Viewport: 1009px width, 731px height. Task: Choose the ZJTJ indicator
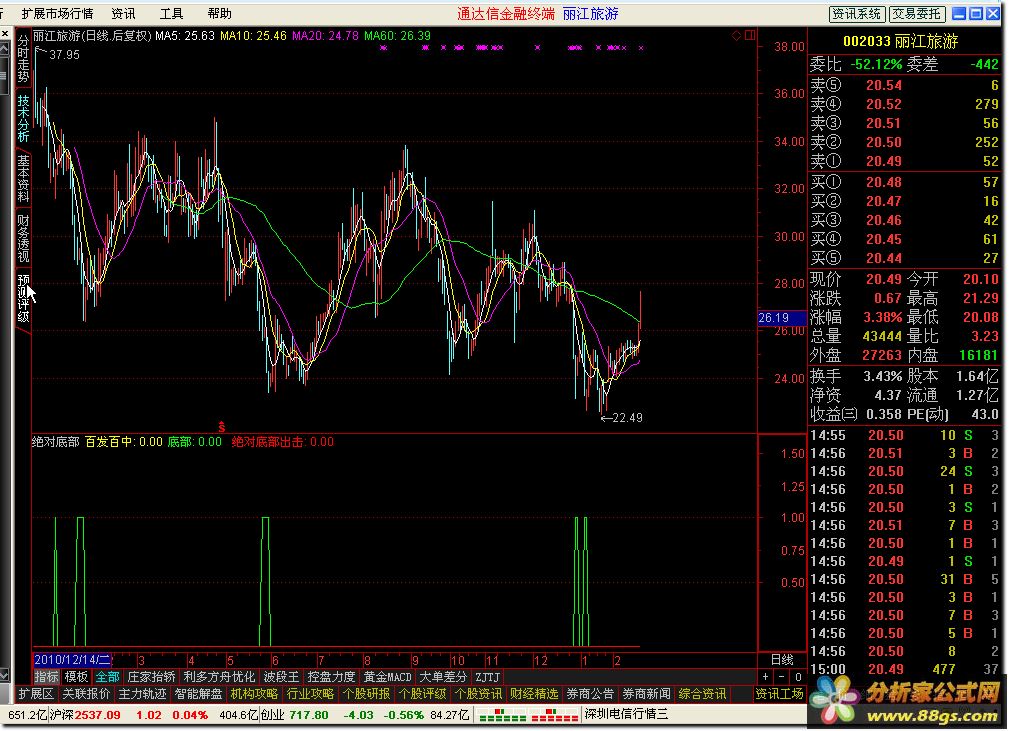tap(487, 677)
